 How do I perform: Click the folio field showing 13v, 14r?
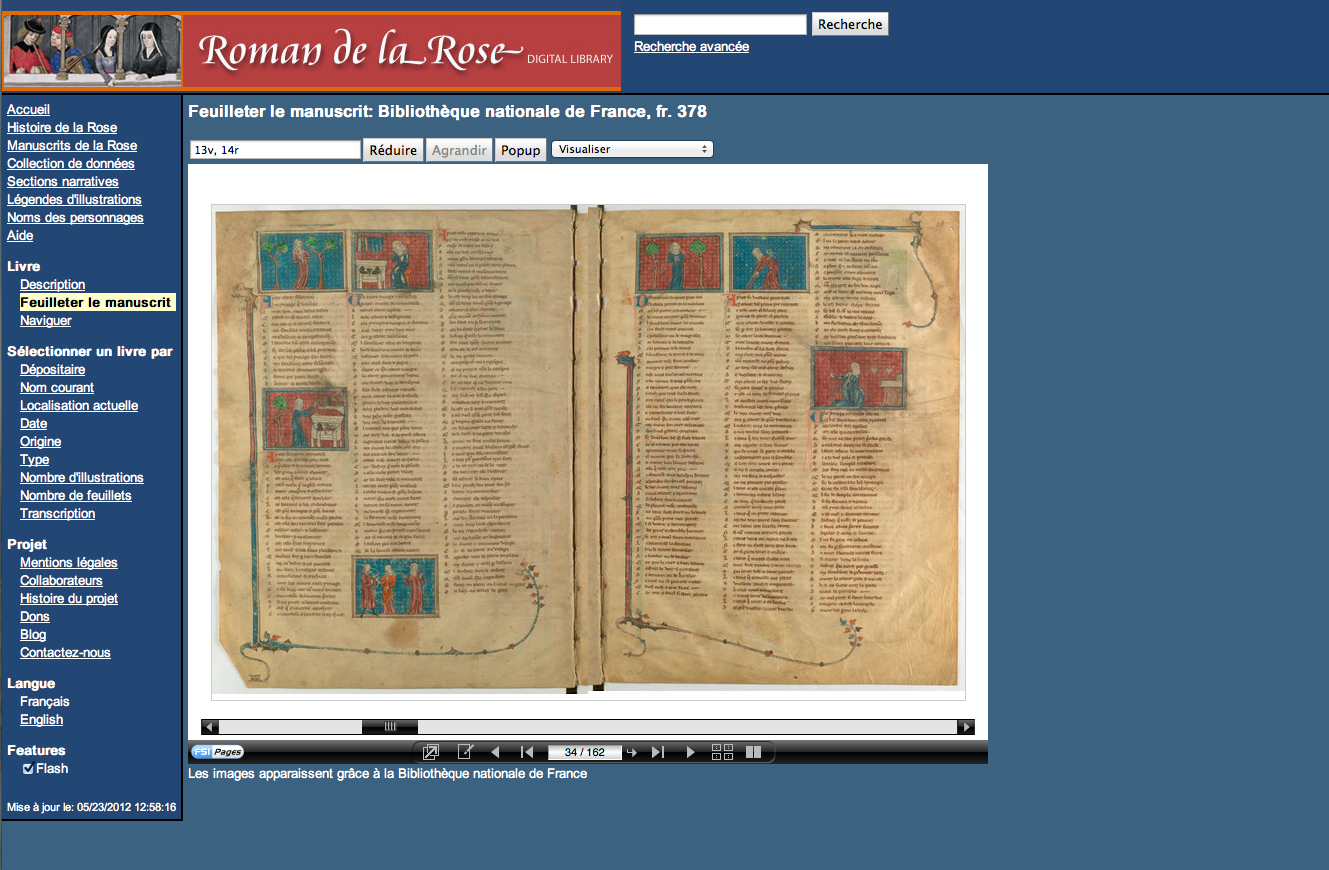(x=274, y=150)
